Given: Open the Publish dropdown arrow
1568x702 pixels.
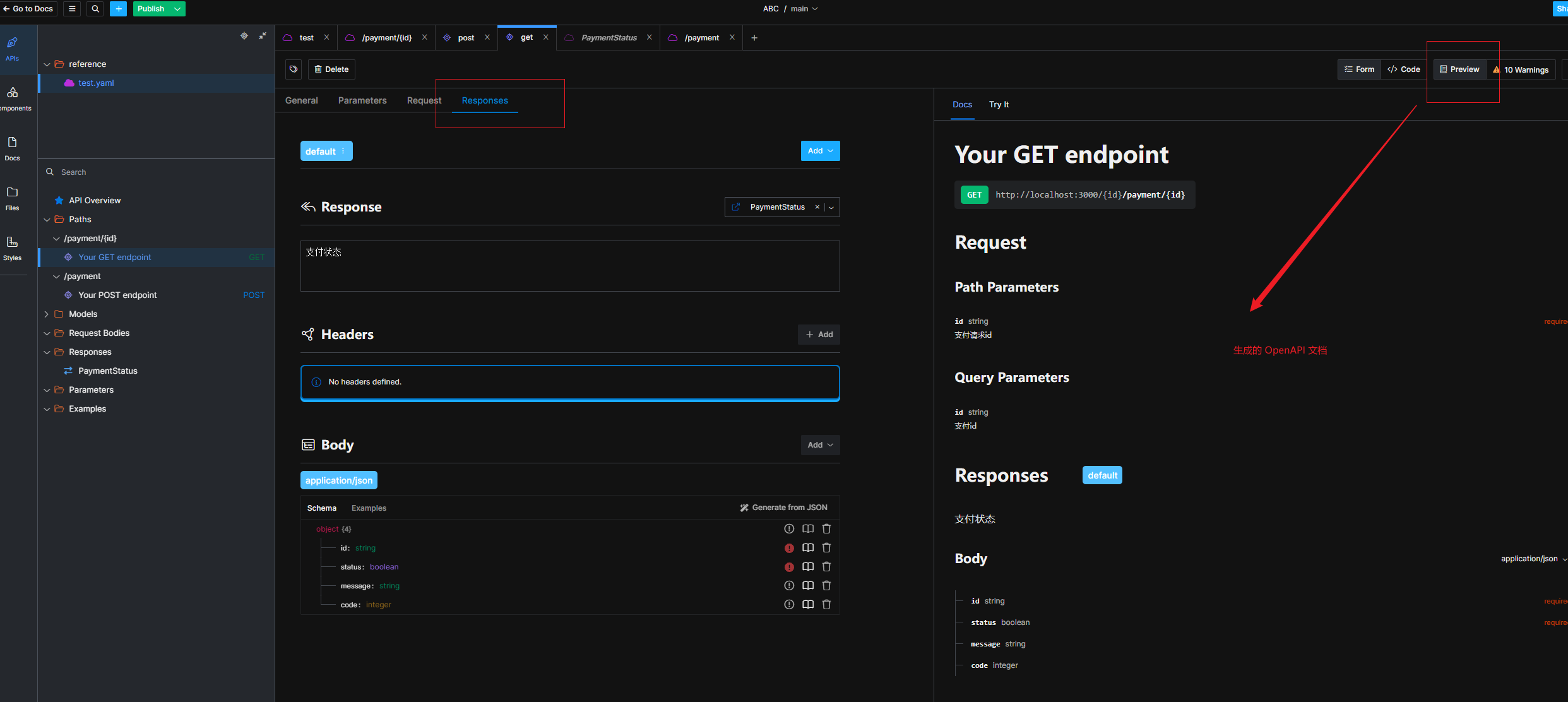Looking at the screenshot, I should click(x=177, y=9).
